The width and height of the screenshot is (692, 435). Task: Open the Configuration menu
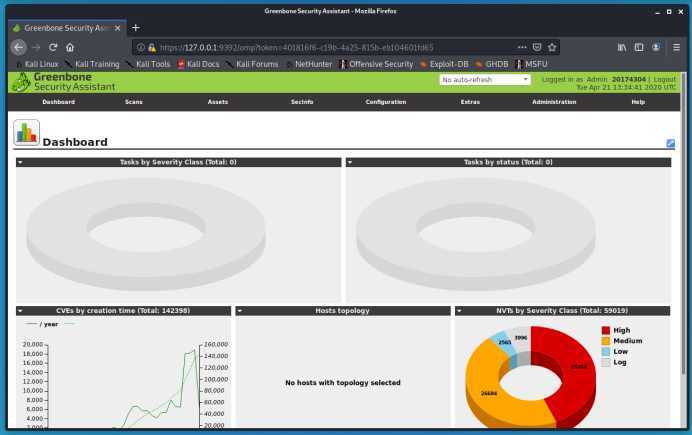click(386, 102)
